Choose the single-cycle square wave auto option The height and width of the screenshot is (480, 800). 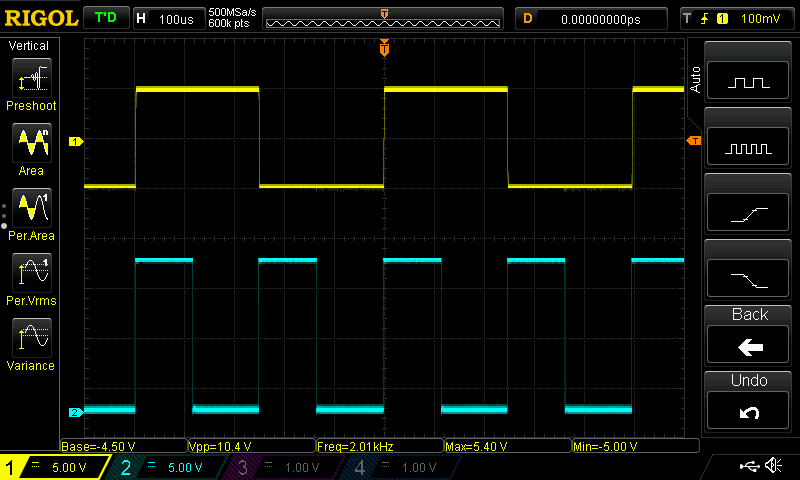coord(748,81)
